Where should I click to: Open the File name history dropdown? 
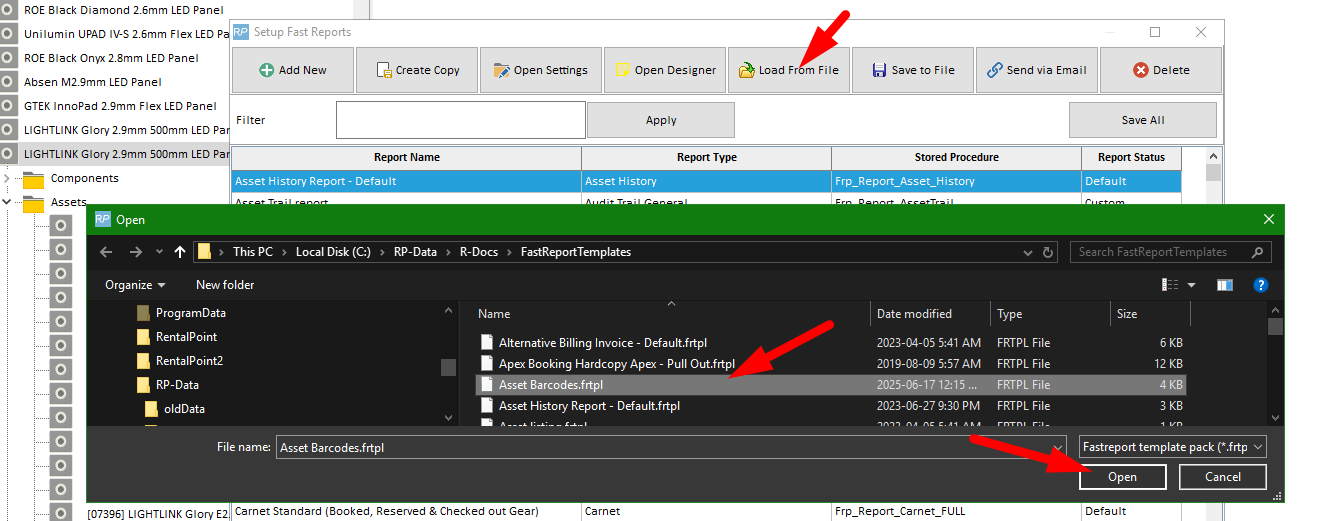pyautogui.click(x=1057, y=448)
